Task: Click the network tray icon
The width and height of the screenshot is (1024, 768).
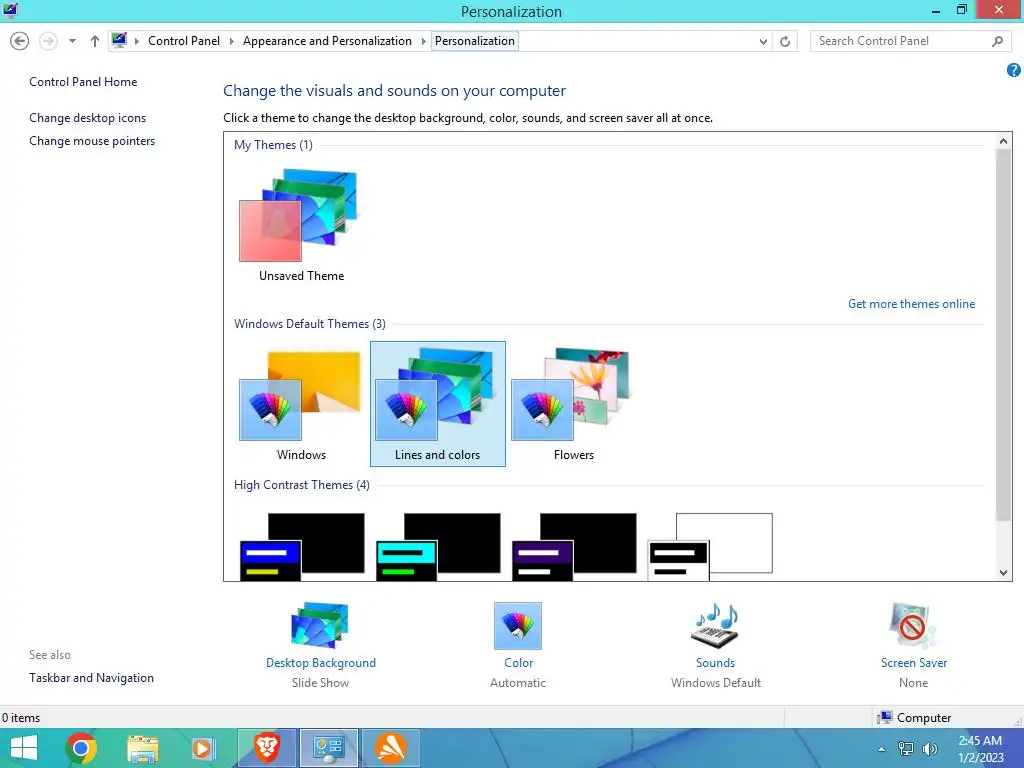Action: point(906,749)
